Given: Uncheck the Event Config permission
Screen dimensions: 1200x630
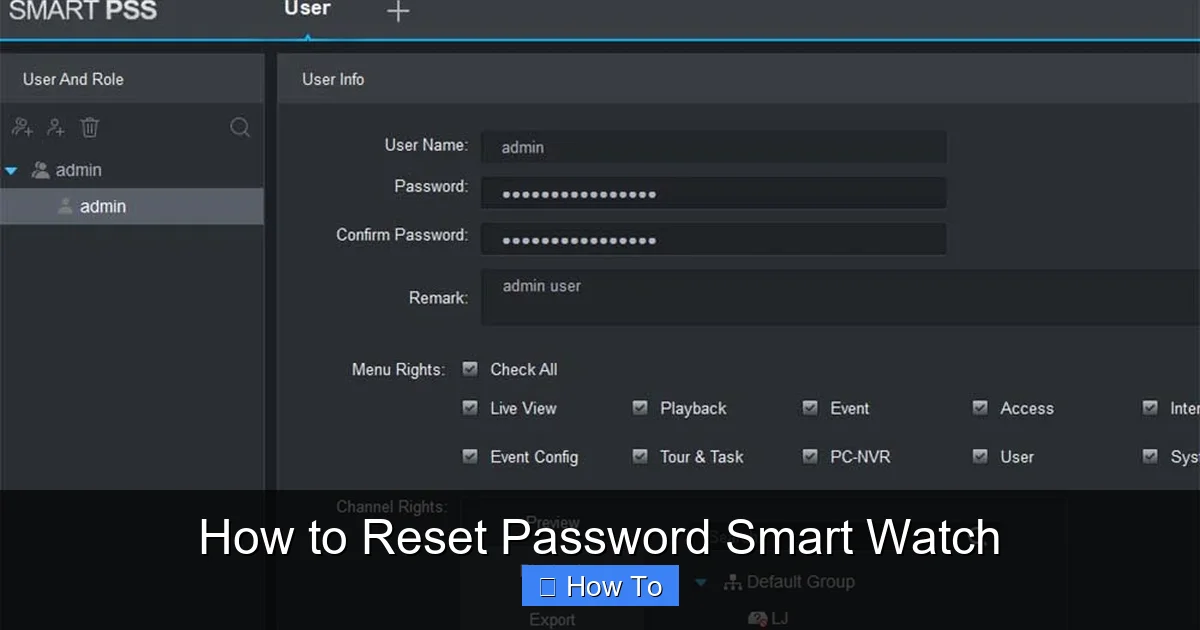Looking at the screenshot, I should point(470,456).
